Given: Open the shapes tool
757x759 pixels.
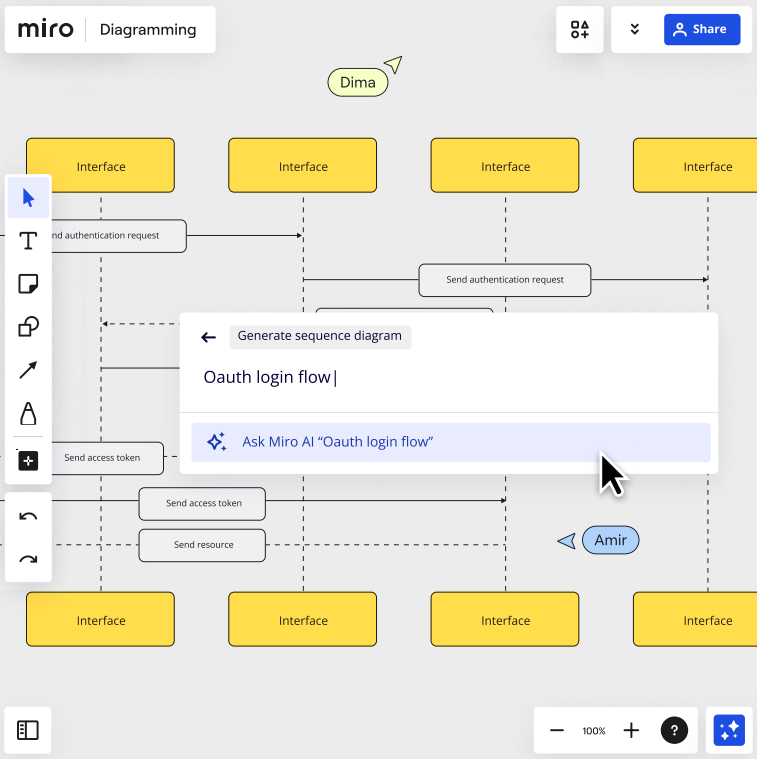Looking at the screenshot, I should click(x=28, y=326).
